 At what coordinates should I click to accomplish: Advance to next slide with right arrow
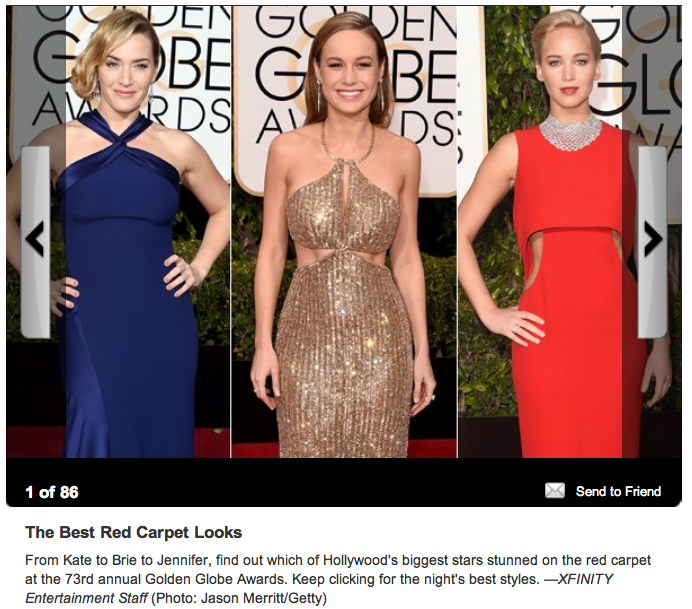pyautogui.click(x=652, y=242)
